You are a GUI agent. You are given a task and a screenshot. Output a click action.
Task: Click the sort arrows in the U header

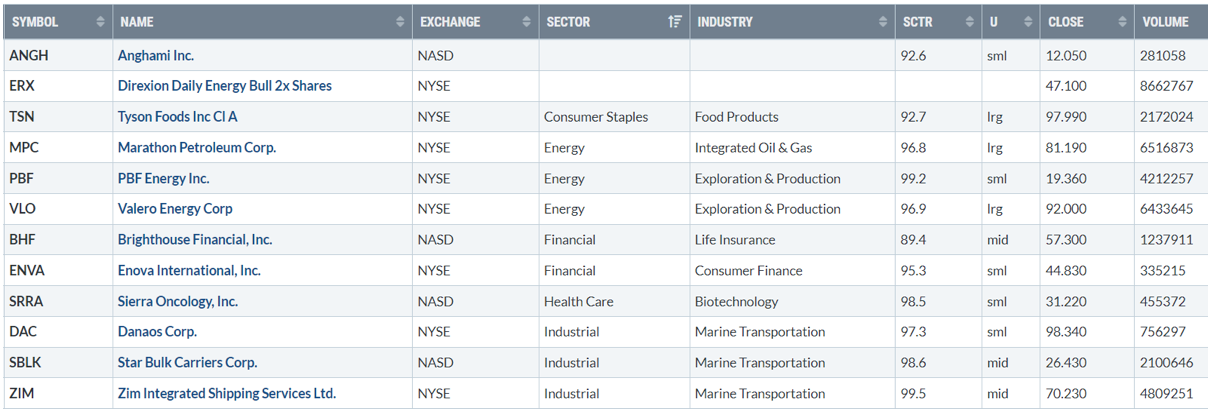click(x=1027, y=22)
